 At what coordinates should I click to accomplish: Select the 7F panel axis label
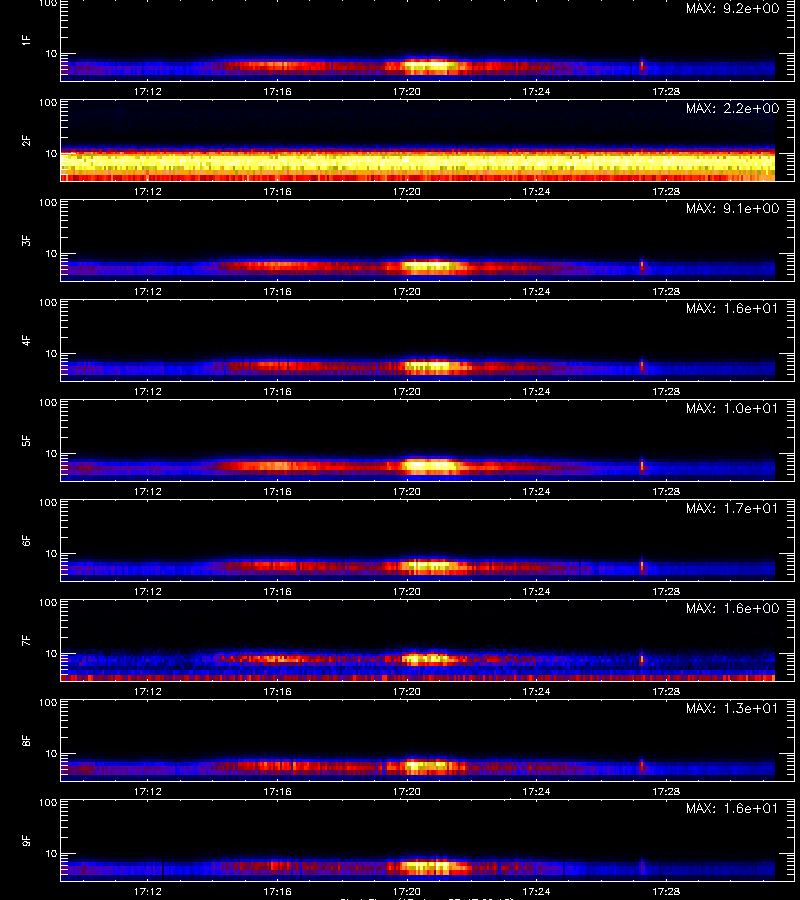26,640
